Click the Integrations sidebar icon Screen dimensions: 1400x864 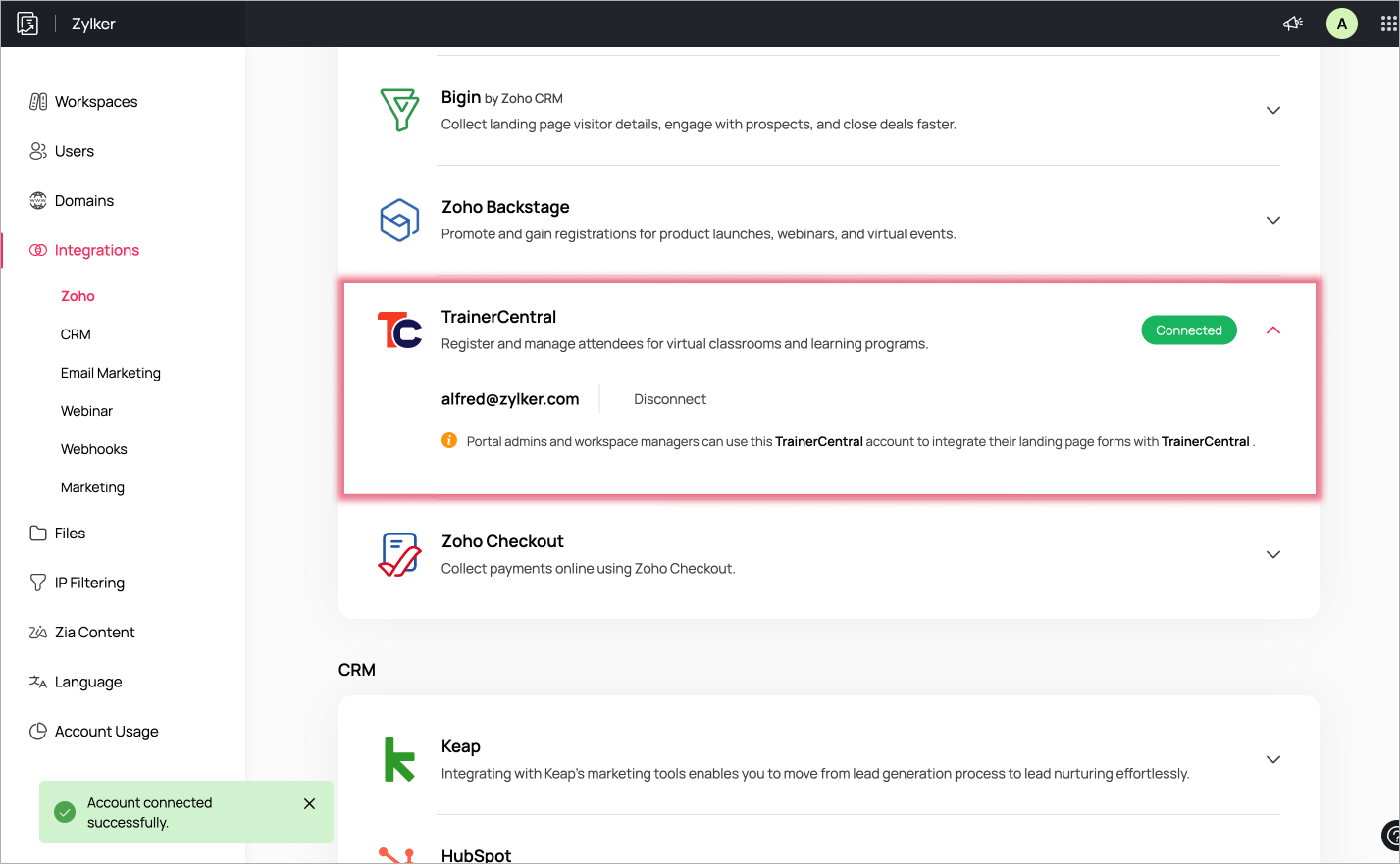pos(38,250)
